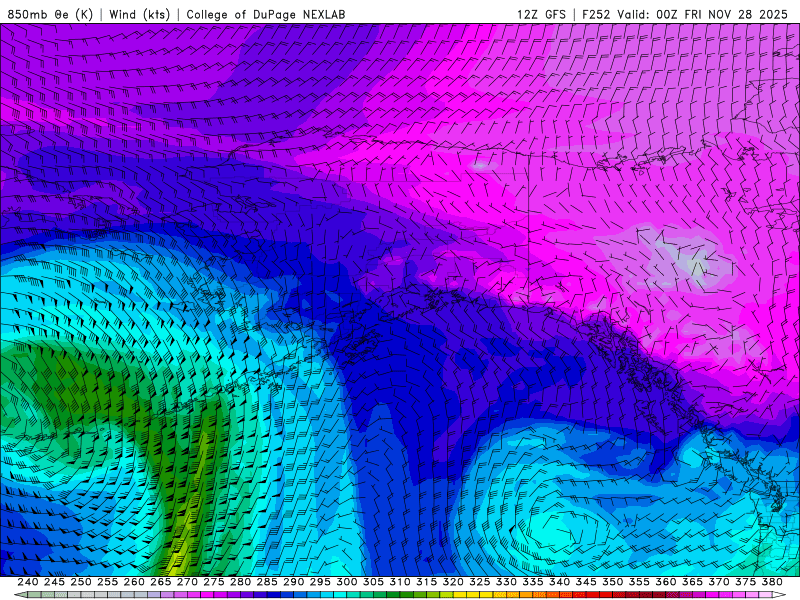Click the "F252" forecast hour text
The width and height of the screenshot is (800, 600).
[x=596, y=14]
